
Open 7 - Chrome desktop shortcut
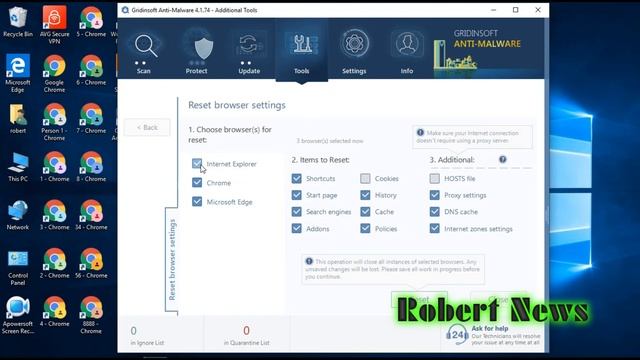pyautogui.click(x=91, y=118)
